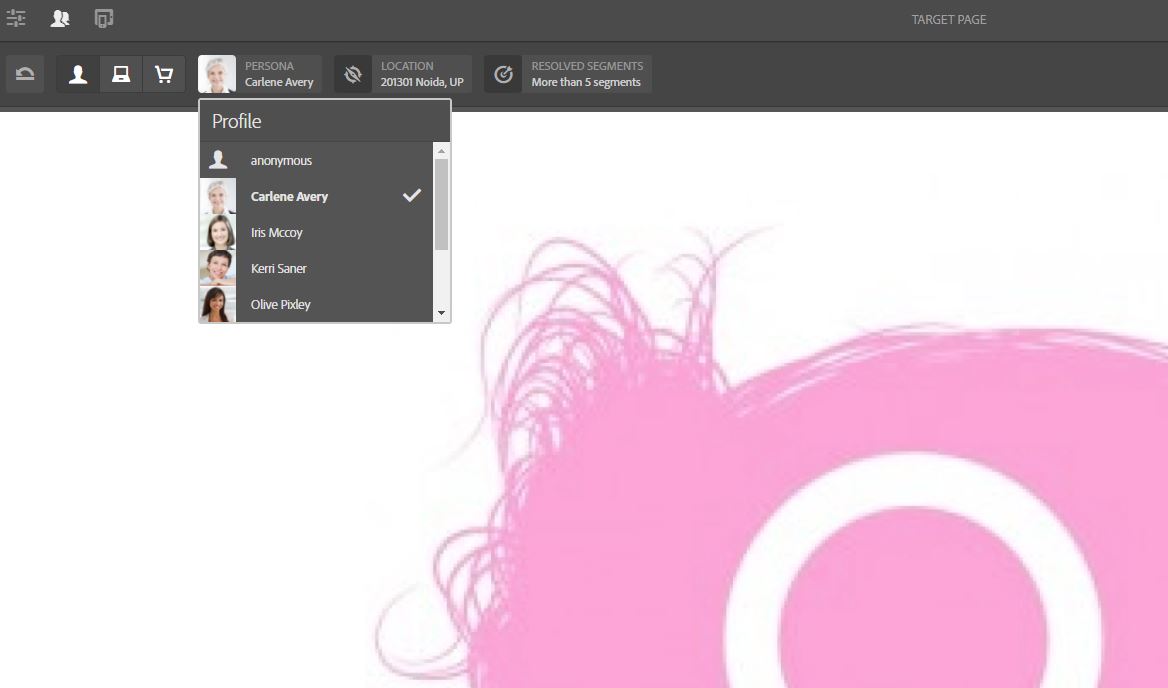This screenshot has height=688, width=1168.
Task: Click the Resolved Segments target icon
Action: point(504,74)
